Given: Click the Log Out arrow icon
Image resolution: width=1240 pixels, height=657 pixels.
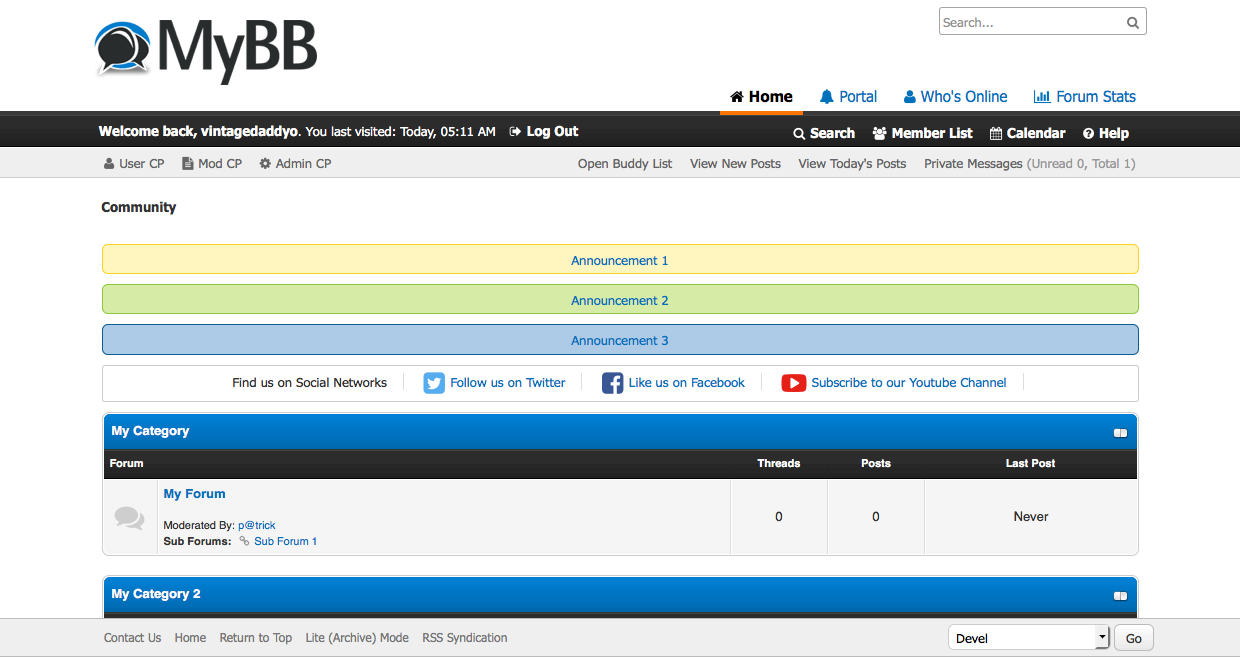Looking at the screenshot, I should coord(516,132).
